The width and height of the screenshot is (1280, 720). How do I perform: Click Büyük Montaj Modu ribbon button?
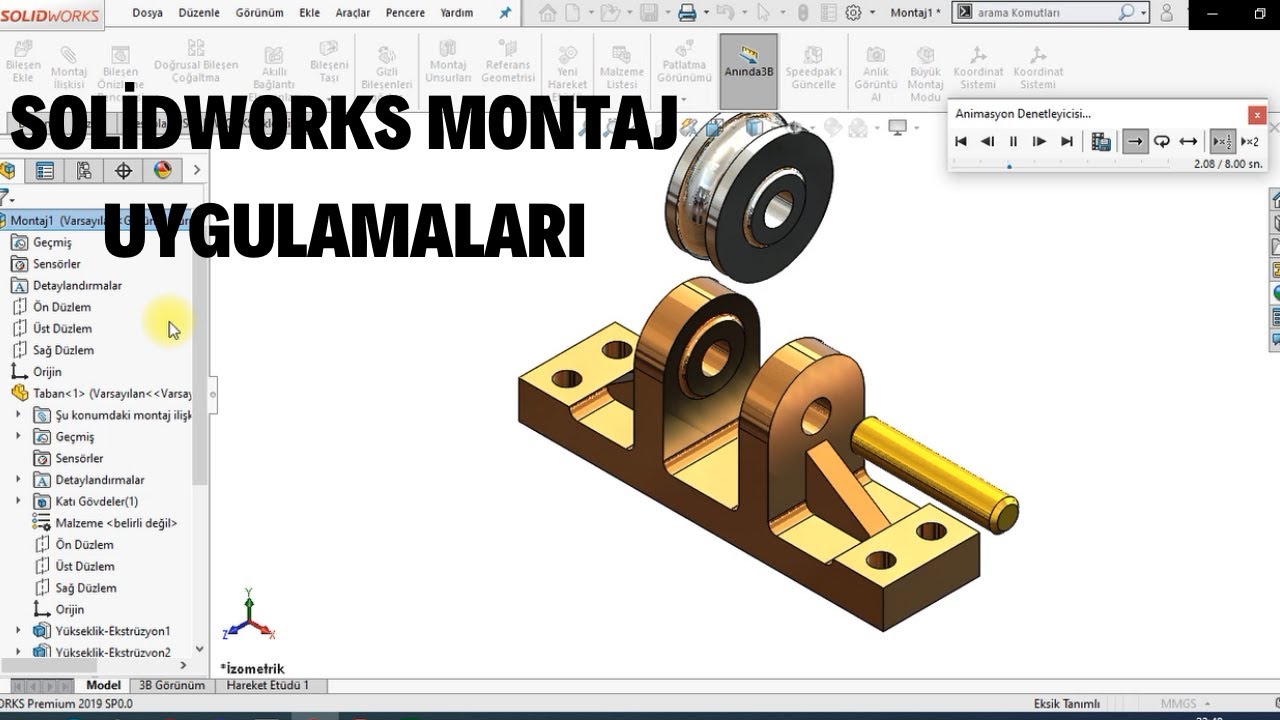pos(926,72)
